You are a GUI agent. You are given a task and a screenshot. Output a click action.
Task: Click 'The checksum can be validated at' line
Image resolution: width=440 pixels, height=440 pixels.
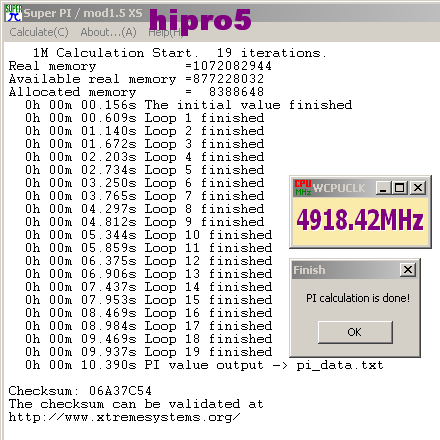[136, 404]
